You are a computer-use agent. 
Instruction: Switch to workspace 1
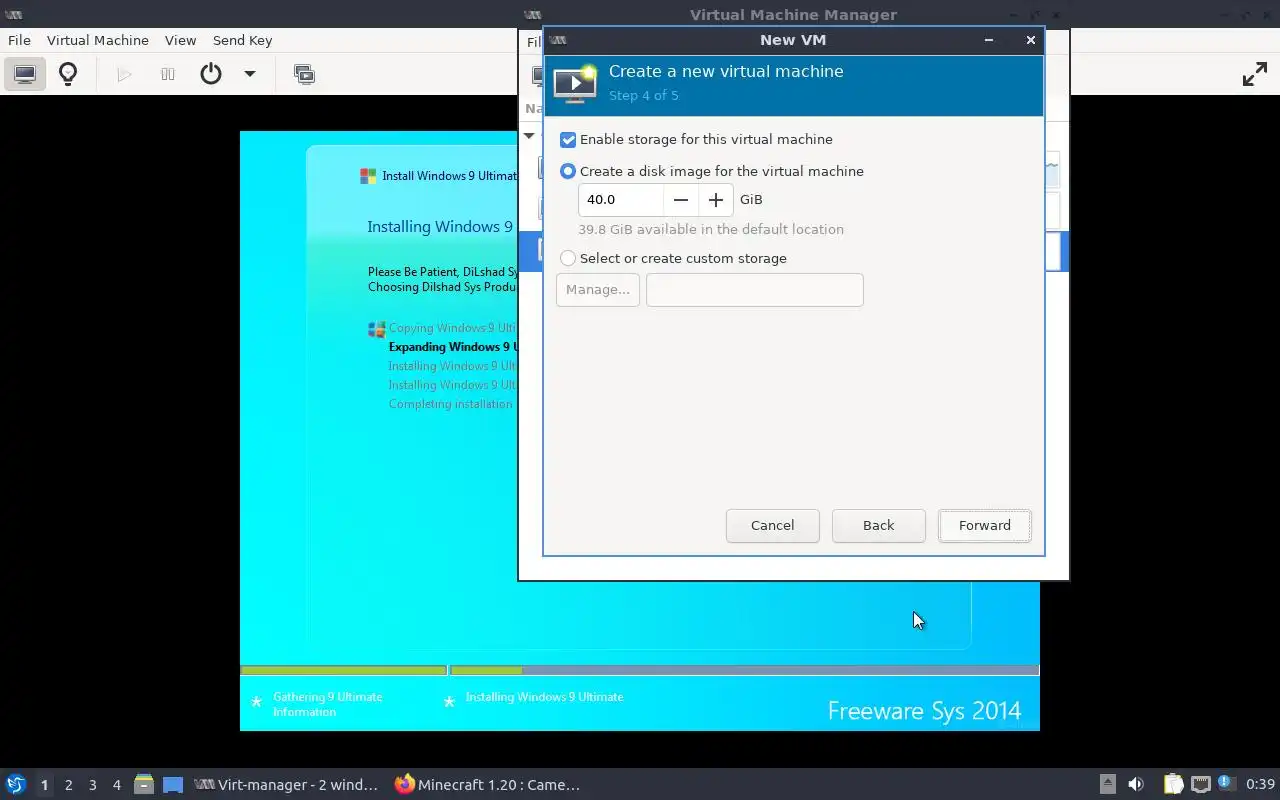pyautogui.click(x=44, y=785)
